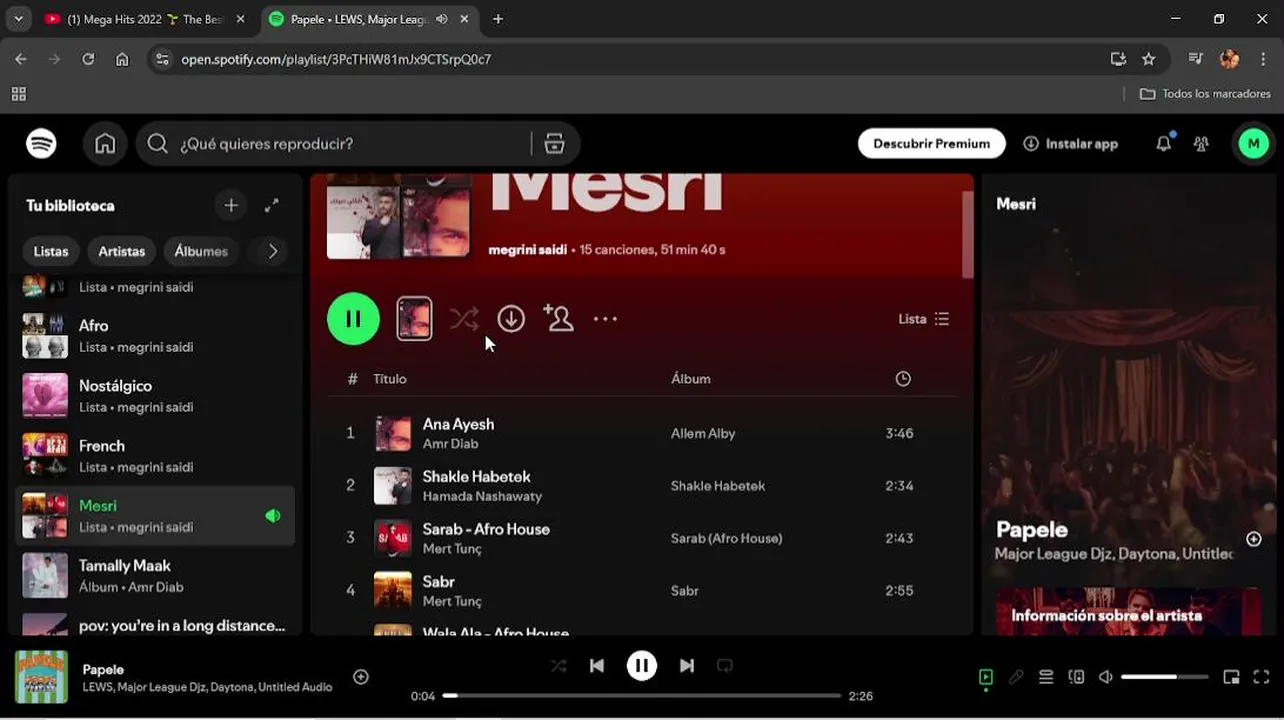Click the playlist preview thumbnail button
The width and height of the screenshot is (1284, 720).
point(414,319)
